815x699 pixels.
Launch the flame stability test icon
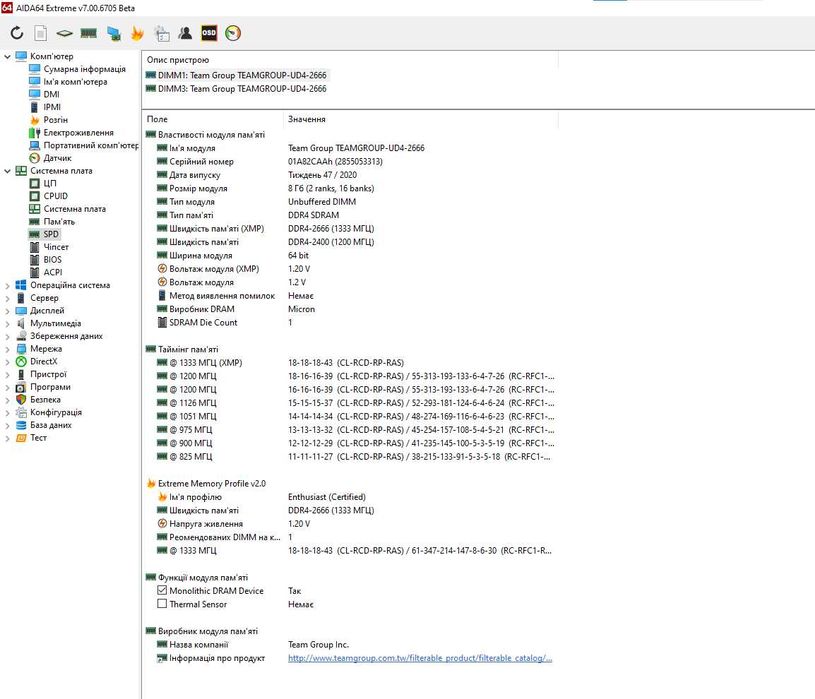pos(137,33)
